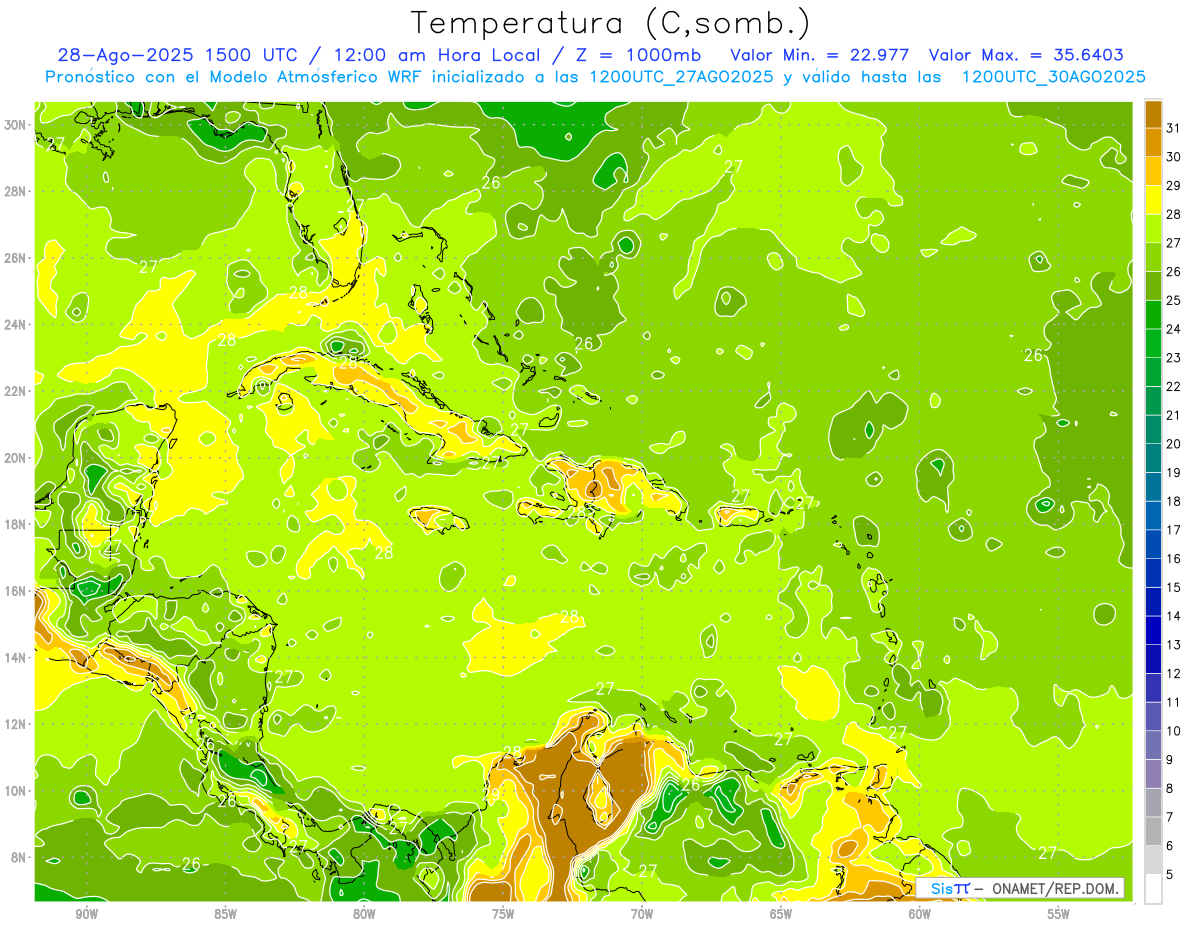Click the init time '1200UTC_27AGO2025'
Image resolution: width=1200 pixels, height=927 pixels.
click(681, 77)
